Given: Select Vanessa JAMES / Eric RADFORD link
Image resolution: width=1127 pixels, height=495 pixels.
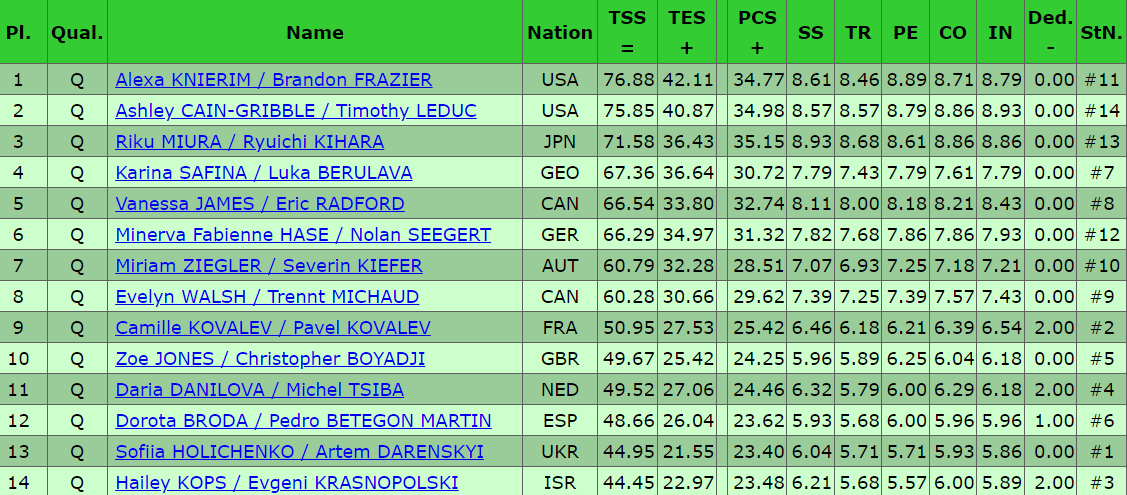Looking at the screenshot, I should coord(260,204).
